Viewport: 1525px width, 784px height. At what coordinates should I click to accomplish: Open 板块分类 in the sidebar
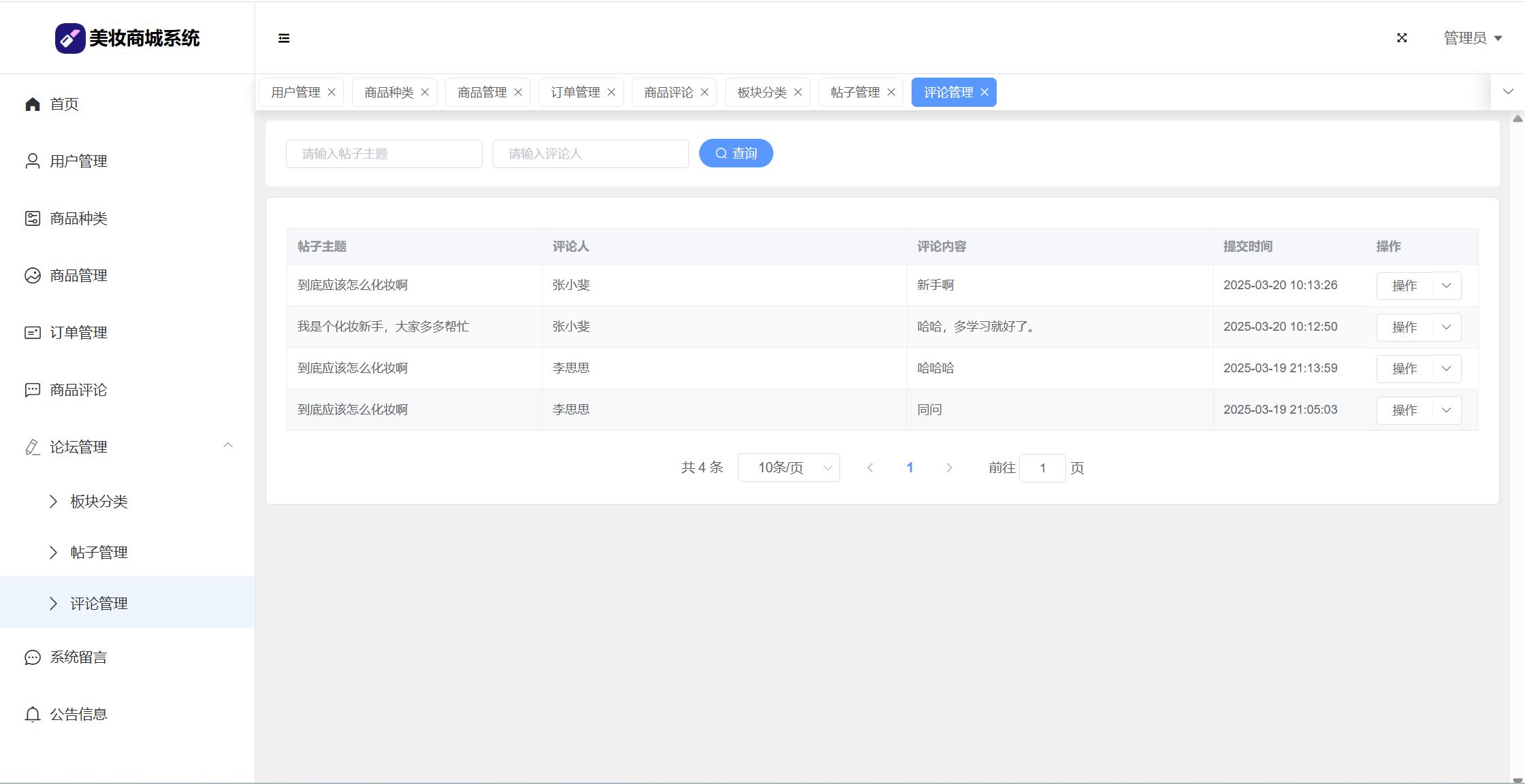pos(99,502)
